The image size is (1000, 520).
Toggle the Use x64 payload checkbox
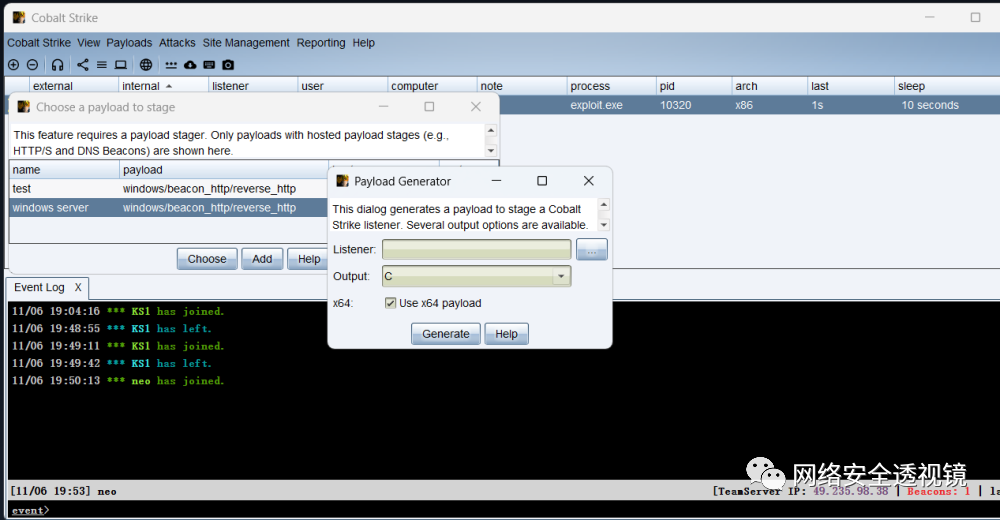pos(390,303)
